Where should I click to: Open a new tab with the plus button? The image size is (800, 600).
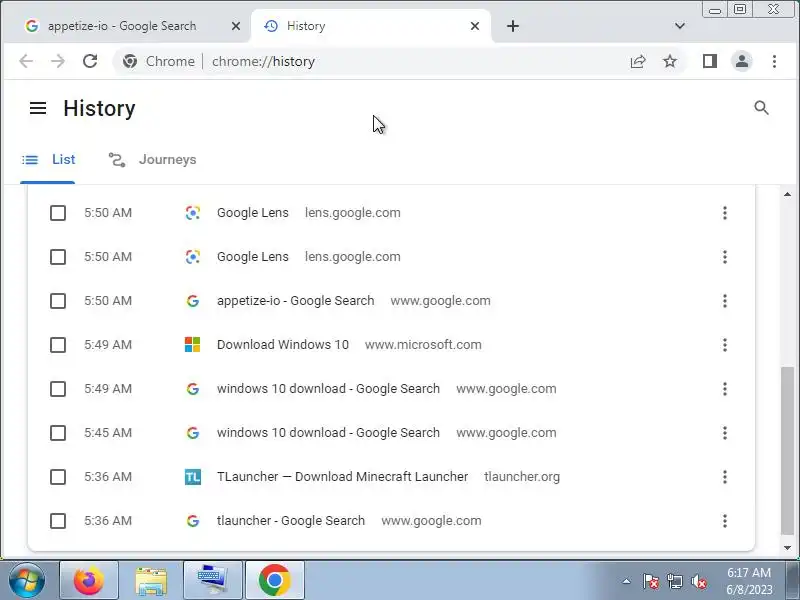tap(513, 26)
